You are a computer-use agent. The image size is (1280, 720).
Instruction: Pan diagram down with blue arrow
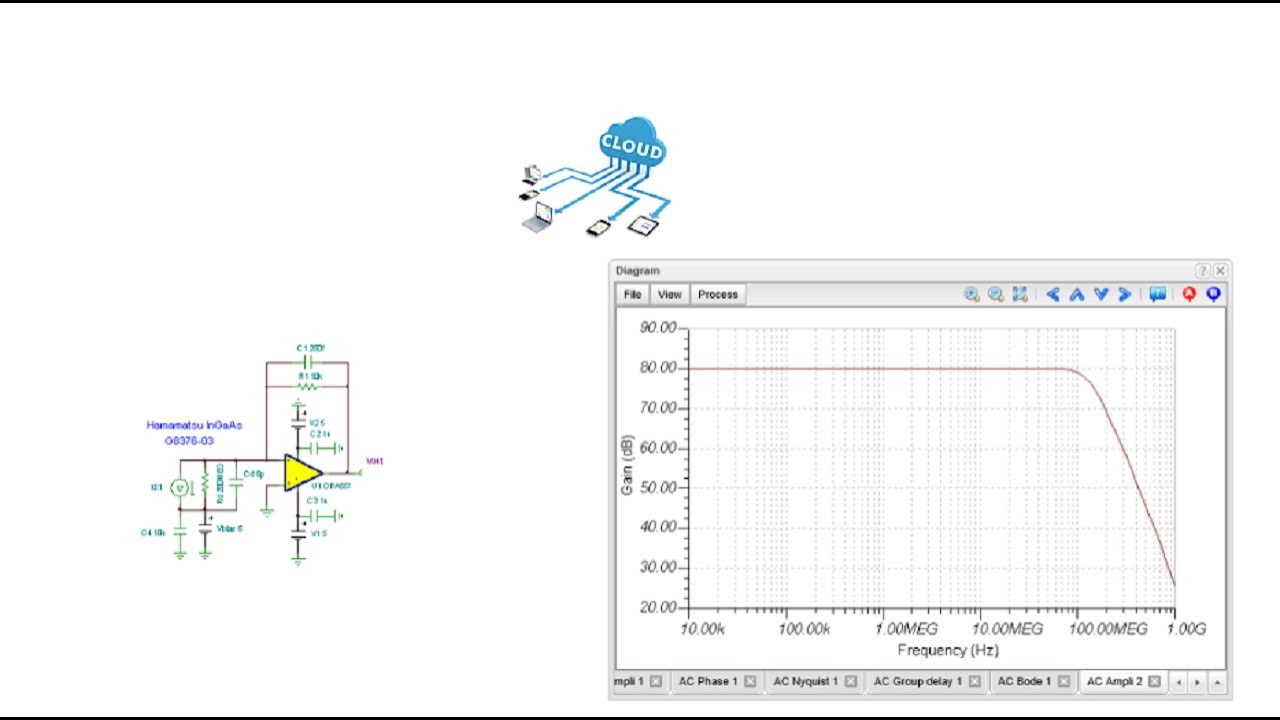point(1101,294)
